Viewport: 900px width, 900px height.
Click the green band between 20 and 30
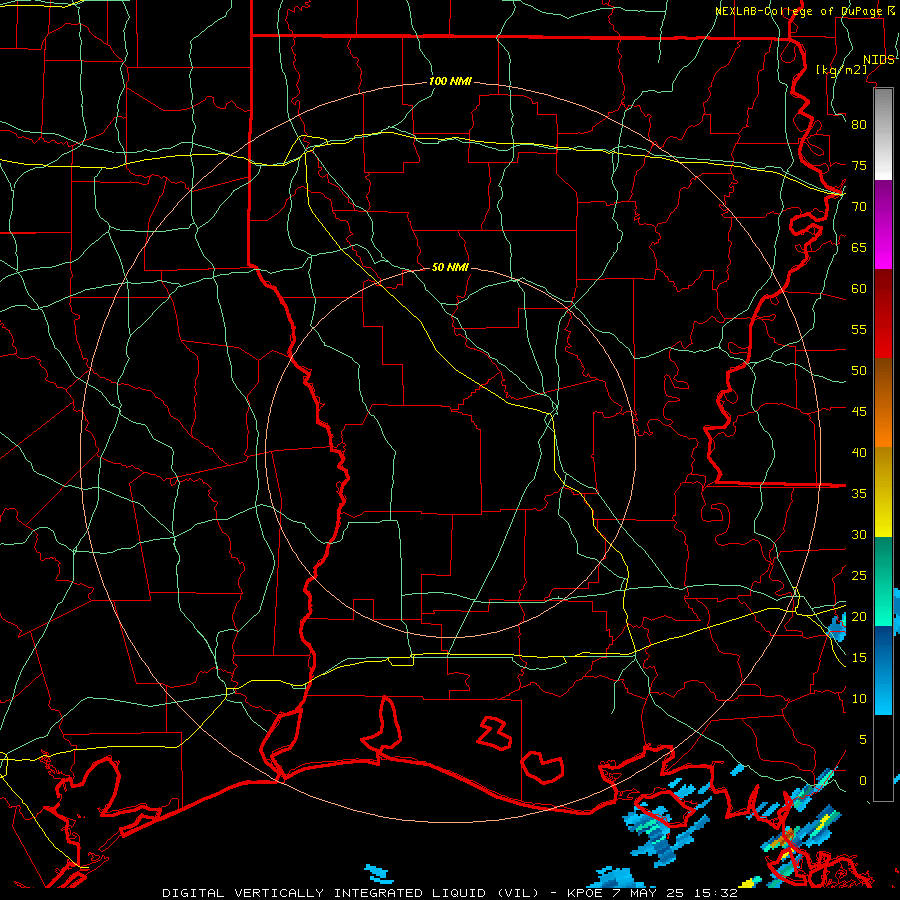[x=883, y=581]
